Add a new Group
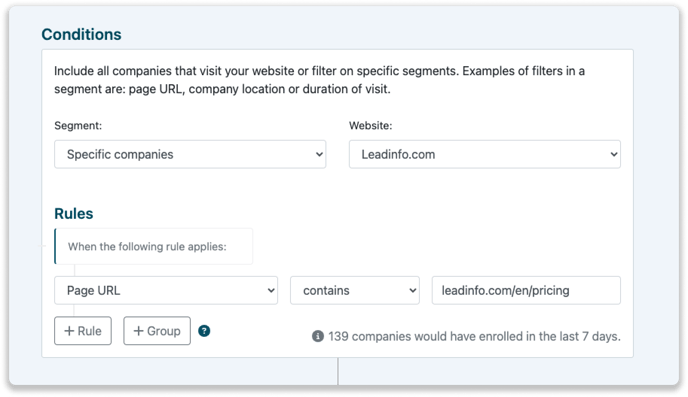Image resolution: width=688 pixels, height=397 pixels. 157,331
